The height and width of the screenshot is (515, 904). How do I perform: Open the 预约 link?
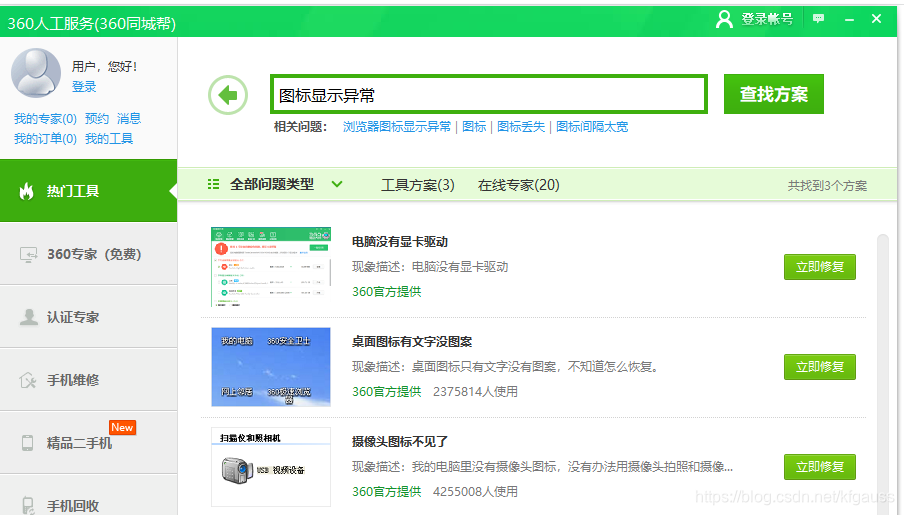[97, 119]
